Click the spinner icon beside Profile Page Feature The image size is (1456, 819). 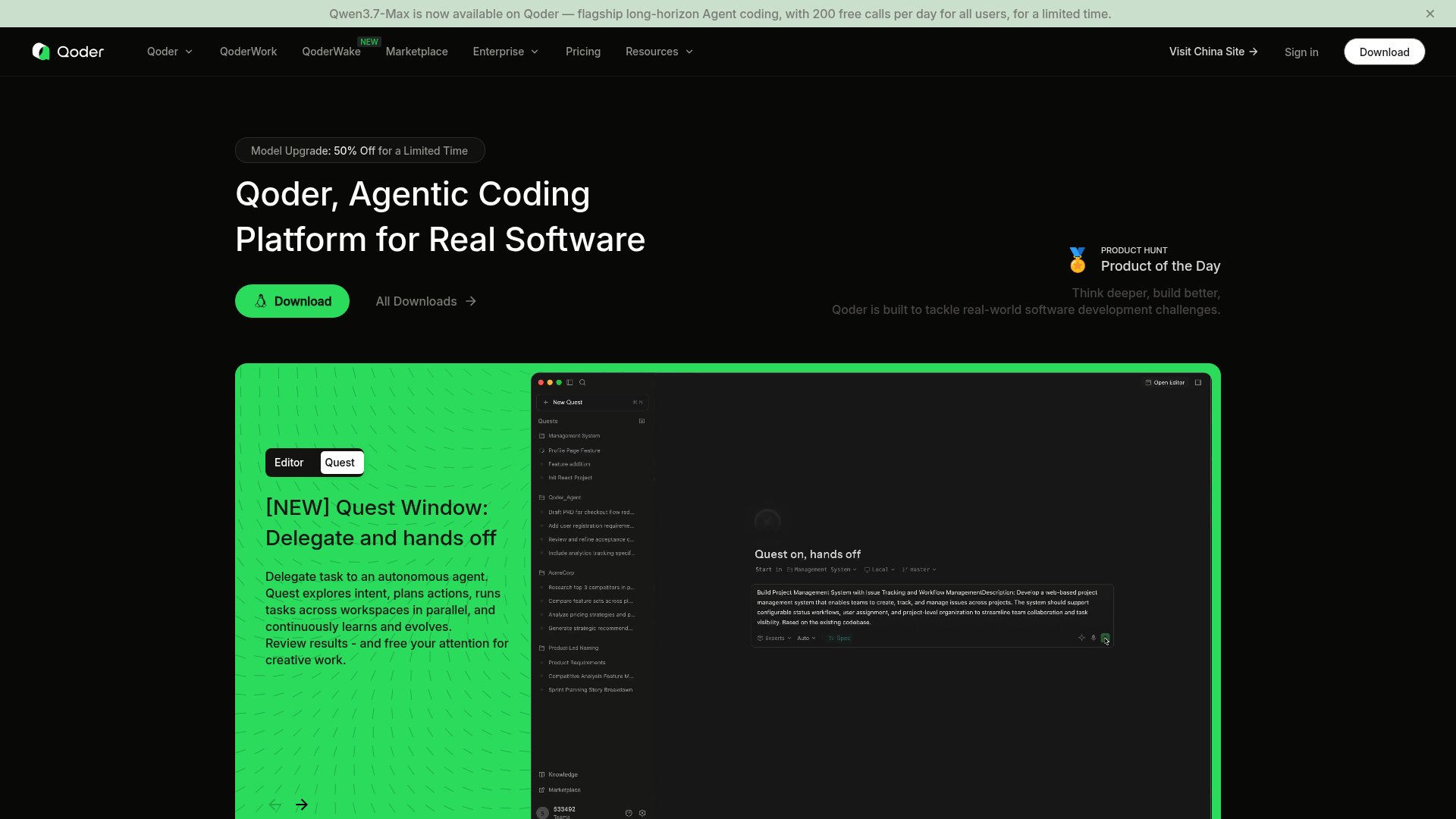[541, 450]
